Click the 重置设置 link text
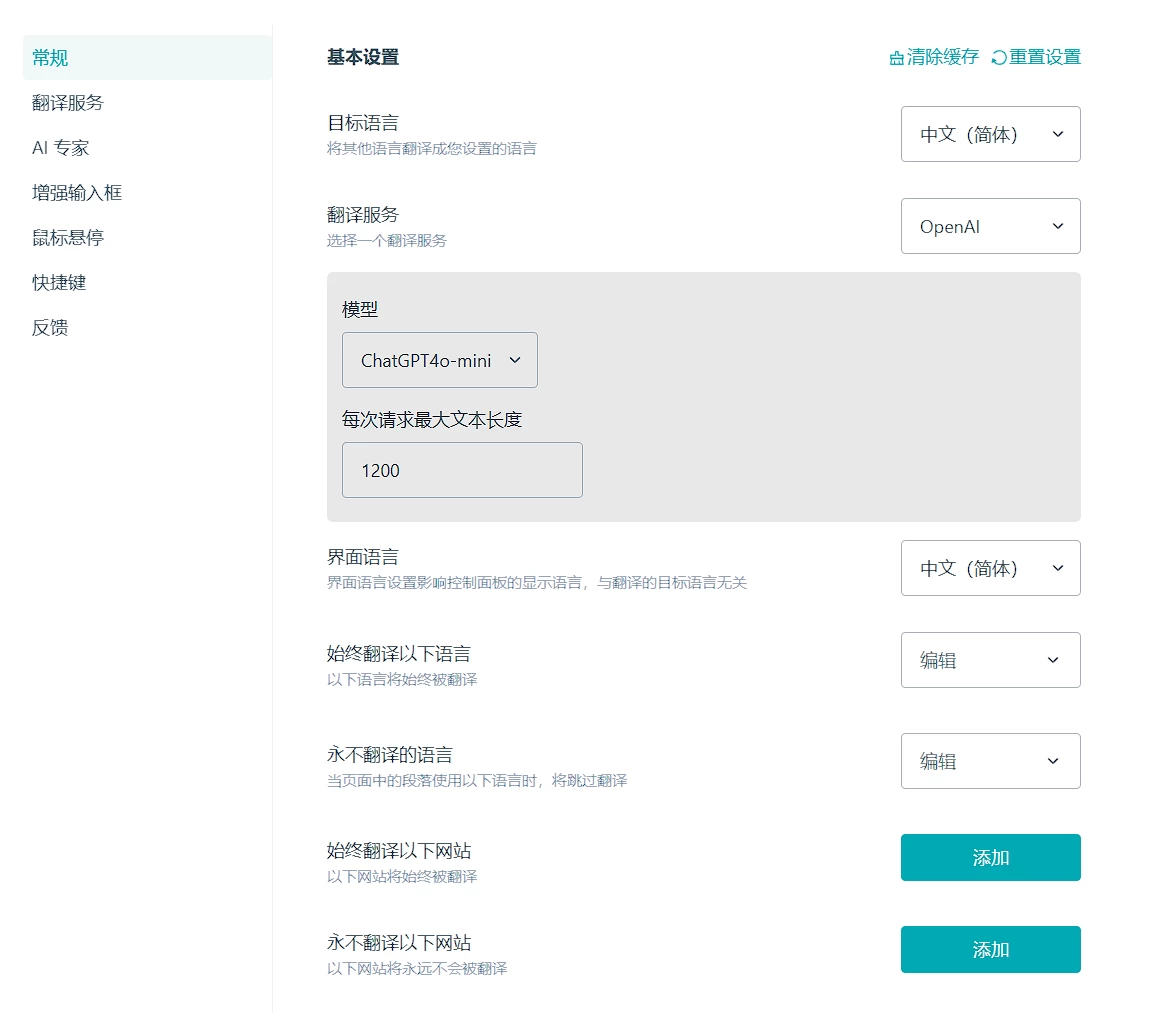Screen dimensions: 1153x1013 (x=1045, y=58)
